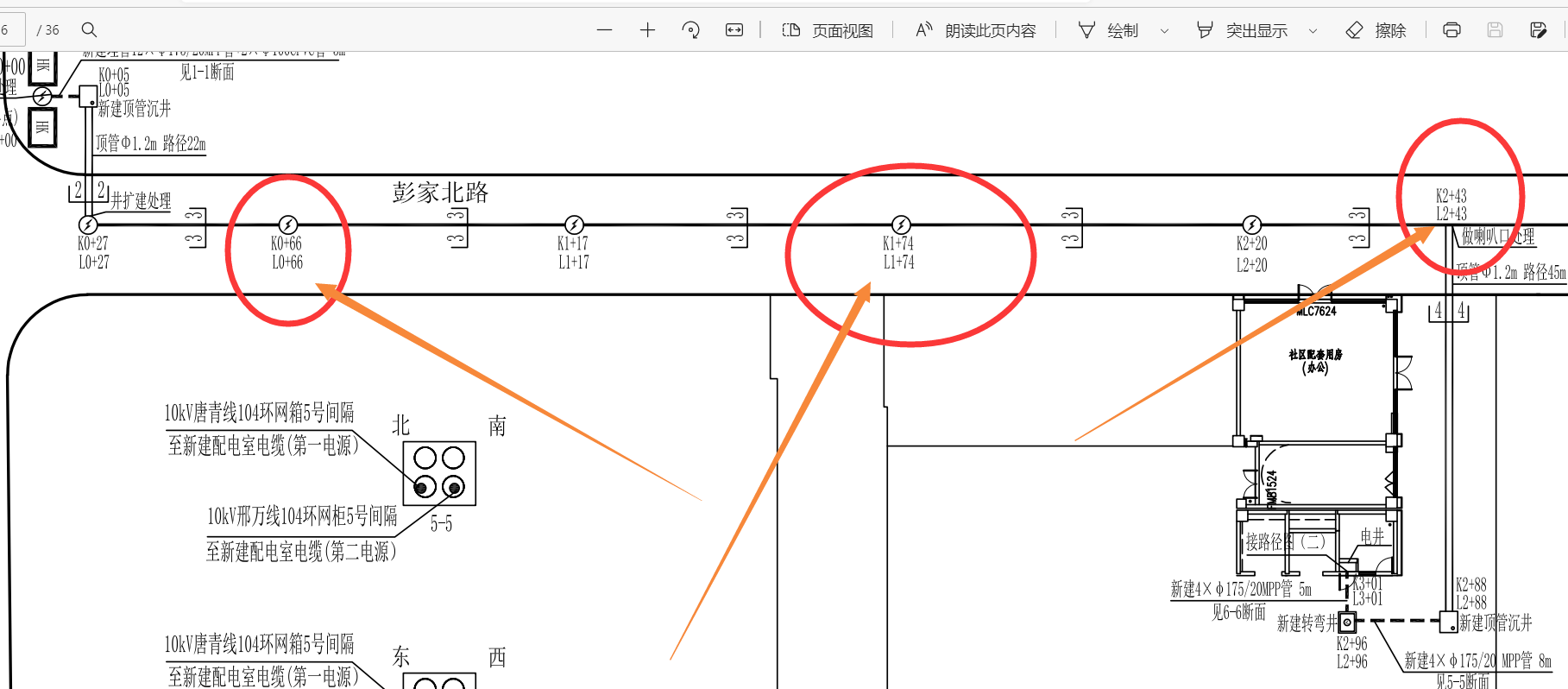This screenshot has width=1568, height=689.
Task: Click the 新建4×φ175/20MPP管 5m label
Action: pyautogui.click(x=1241, y=589)
